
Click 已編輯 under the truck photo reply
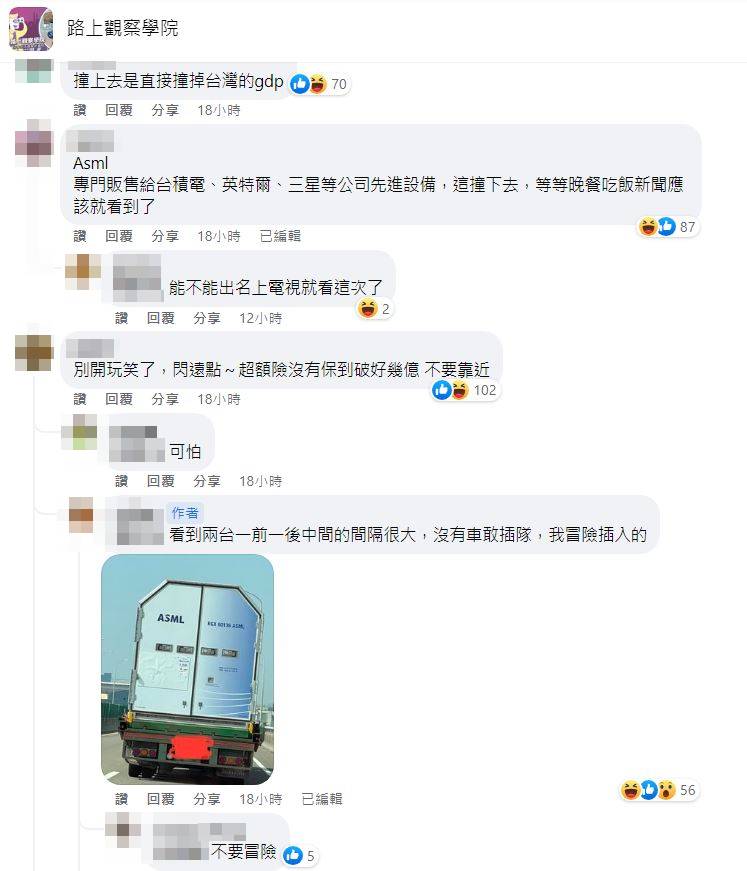(x=322, y=799)
